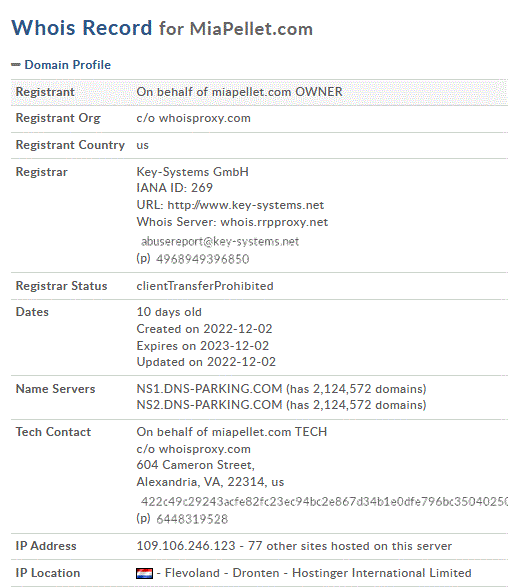Click the highlighted Registrant row
Screen dimensions: 508x588
tap(259, 92)
